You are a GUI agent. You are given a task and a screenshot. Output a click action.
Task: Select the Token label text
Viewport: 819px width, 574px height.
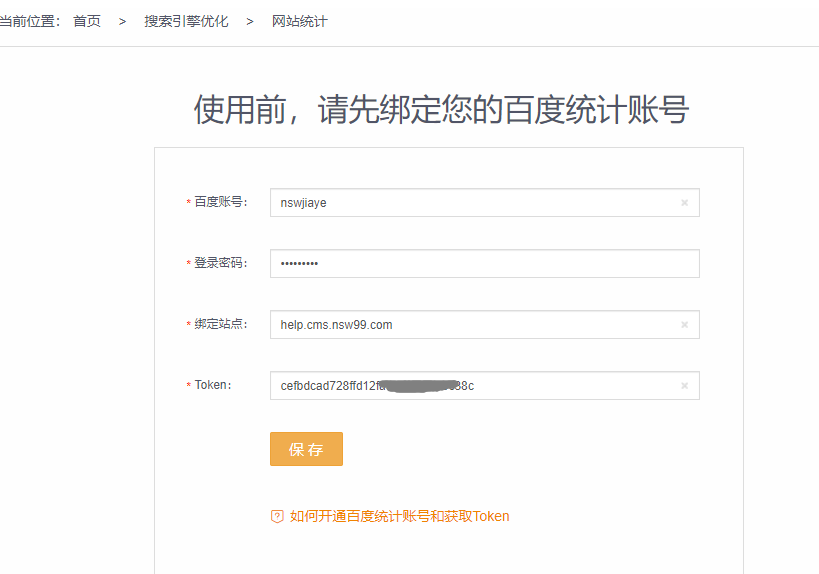click(213, 385)
